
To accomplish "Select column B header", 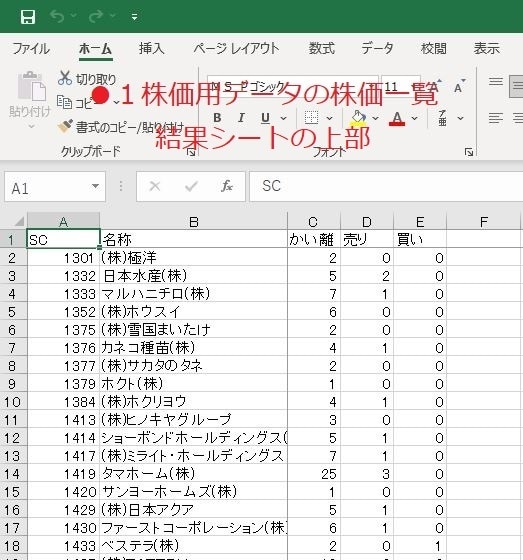I will 193,222.
